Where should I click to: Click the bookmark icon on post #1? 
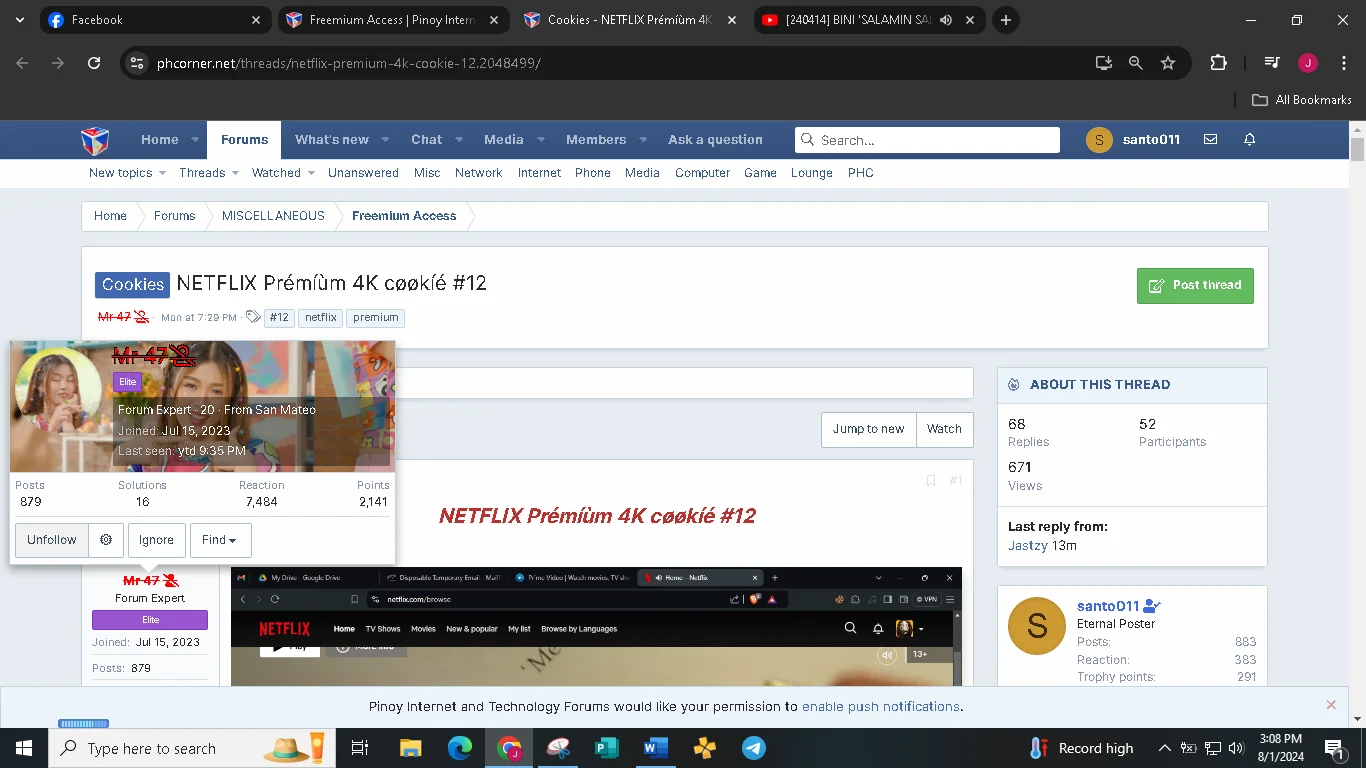coord(930,481)
